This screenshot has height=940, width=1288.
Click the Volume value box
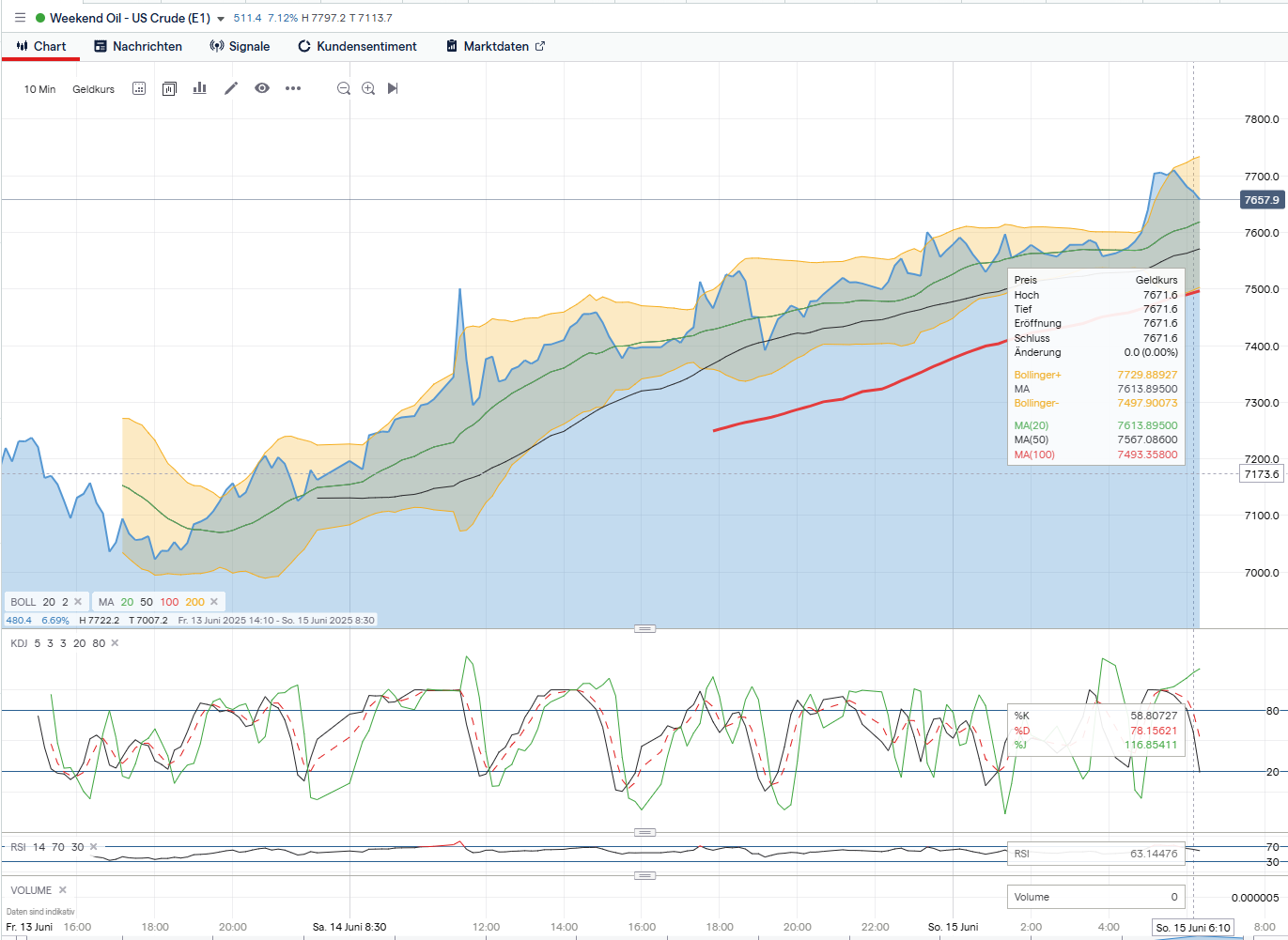click(1095, 897)
